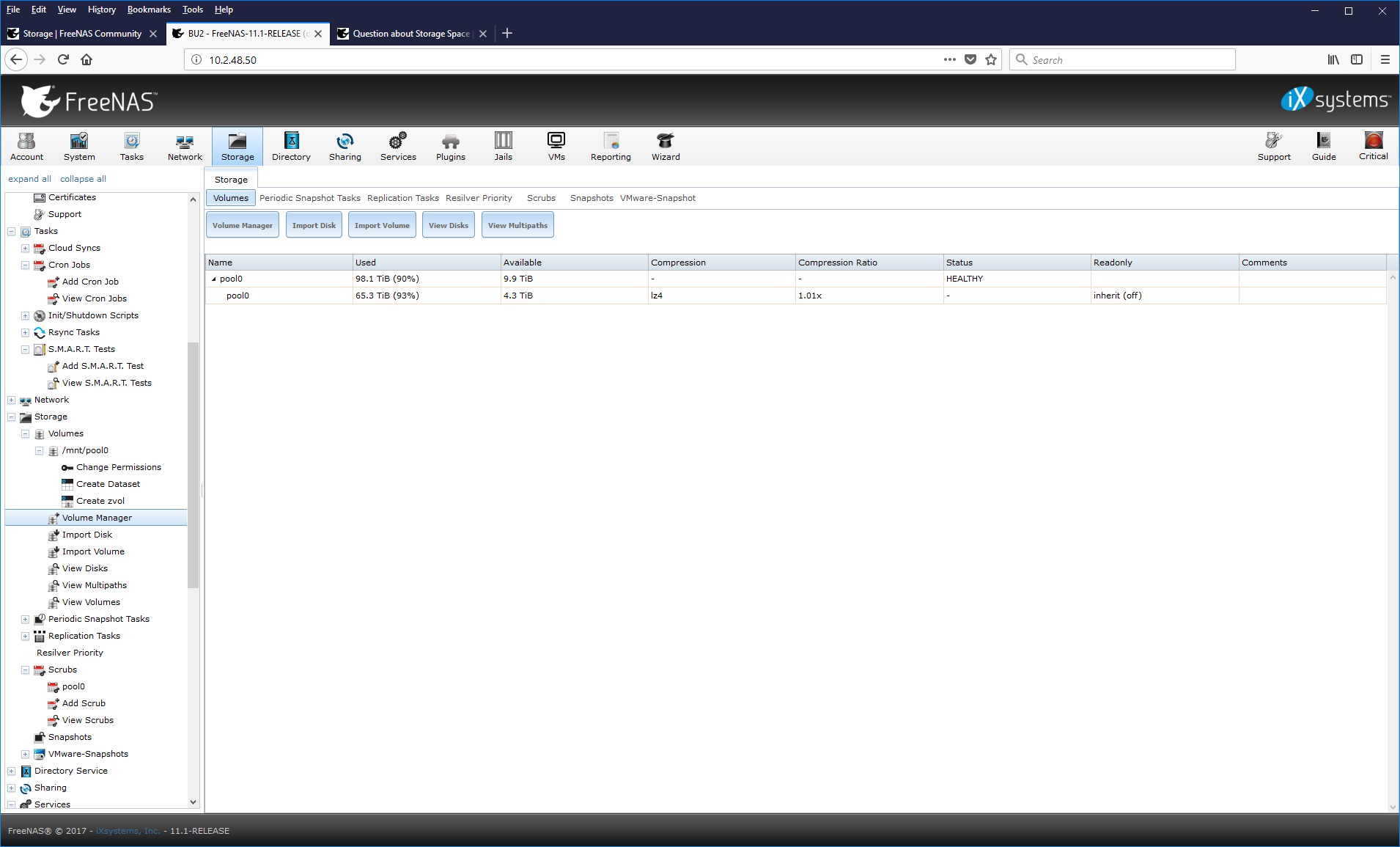
Task: Launch the Wizard toolbar icon
Action: [x=666, y=147]
